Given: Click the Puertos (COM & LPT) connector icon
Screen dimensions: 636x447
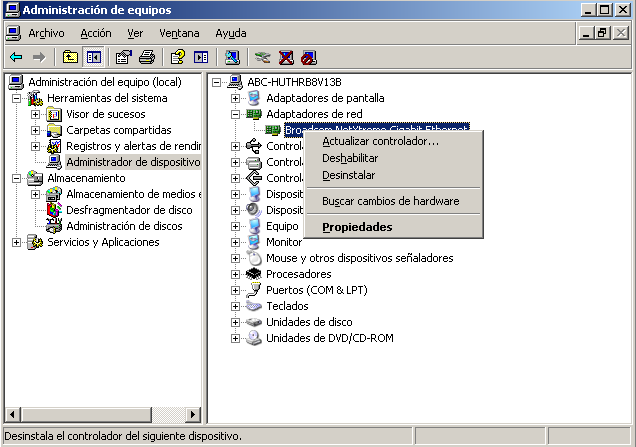Looking at the screenshot, I should [254, 290].
